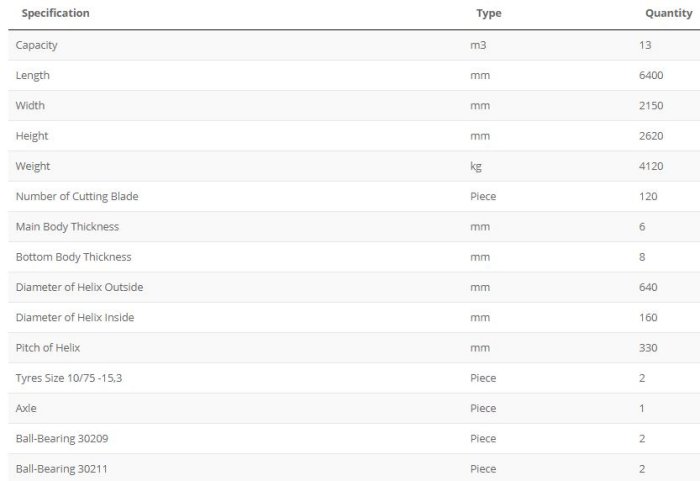Select the Axle row label

click(x=26, y=408)
